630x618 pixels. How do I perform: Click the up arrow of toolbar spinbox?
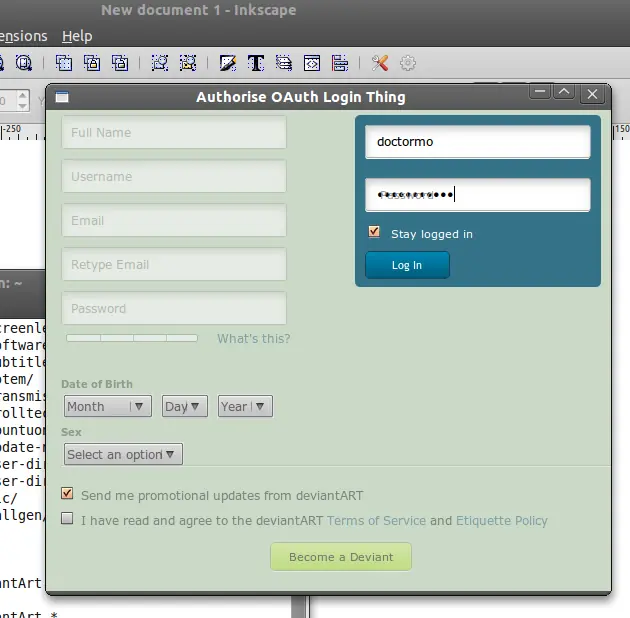coord(22,96)
